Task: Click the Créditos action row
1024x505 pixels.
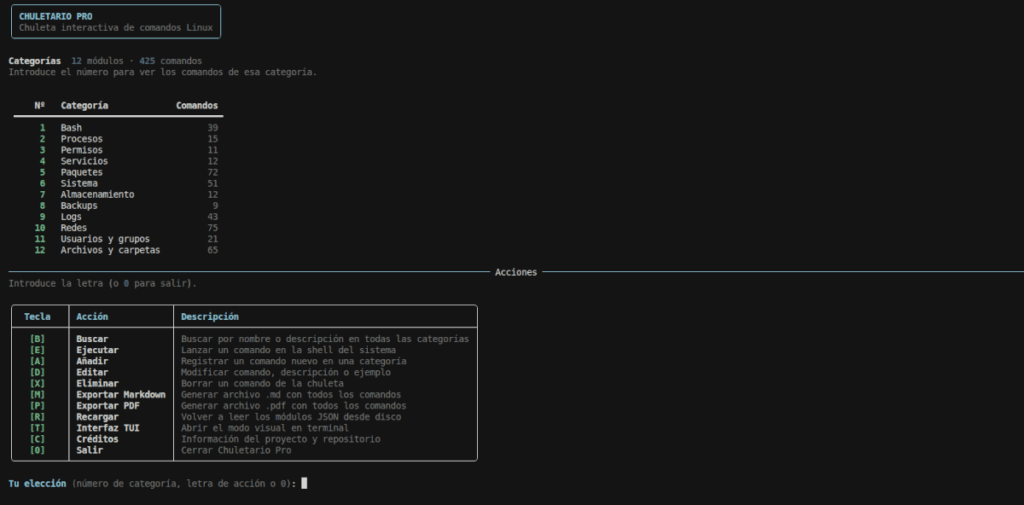Action: tap(244, 439)
